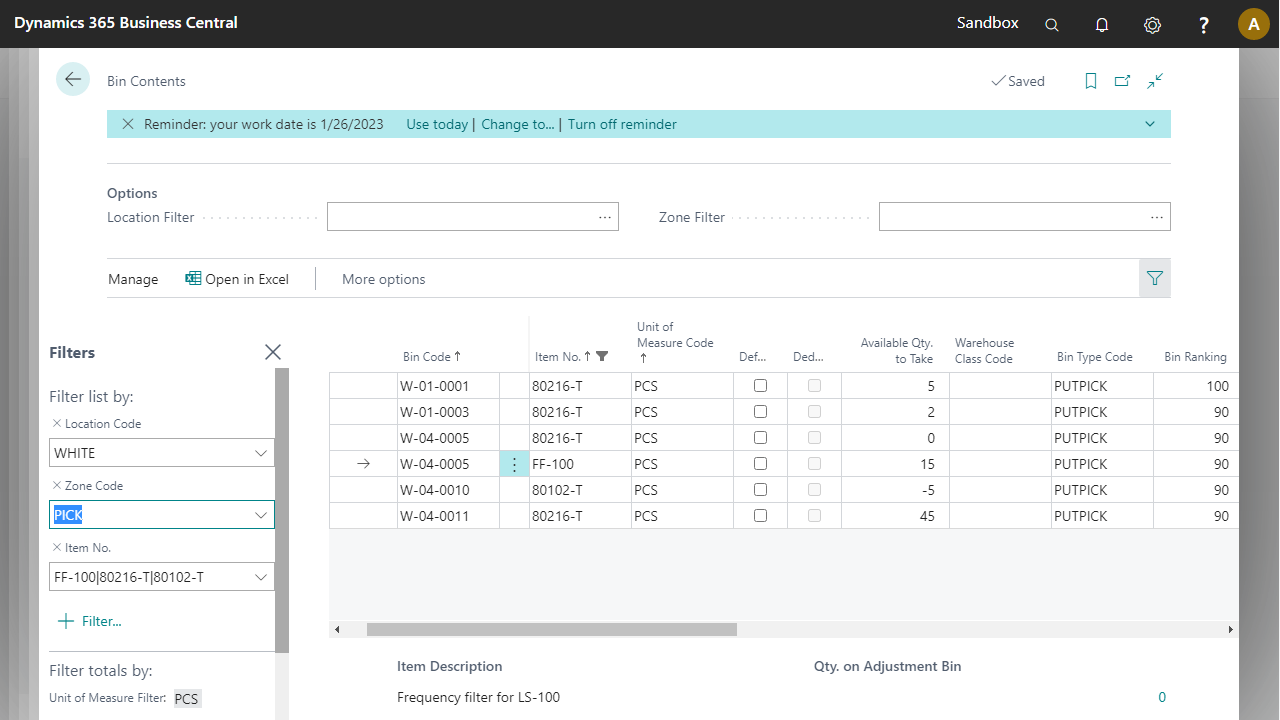This screenshot has width=1280, height=720.
Task: Dismiss the work date reminder
Action: [128, 124]
